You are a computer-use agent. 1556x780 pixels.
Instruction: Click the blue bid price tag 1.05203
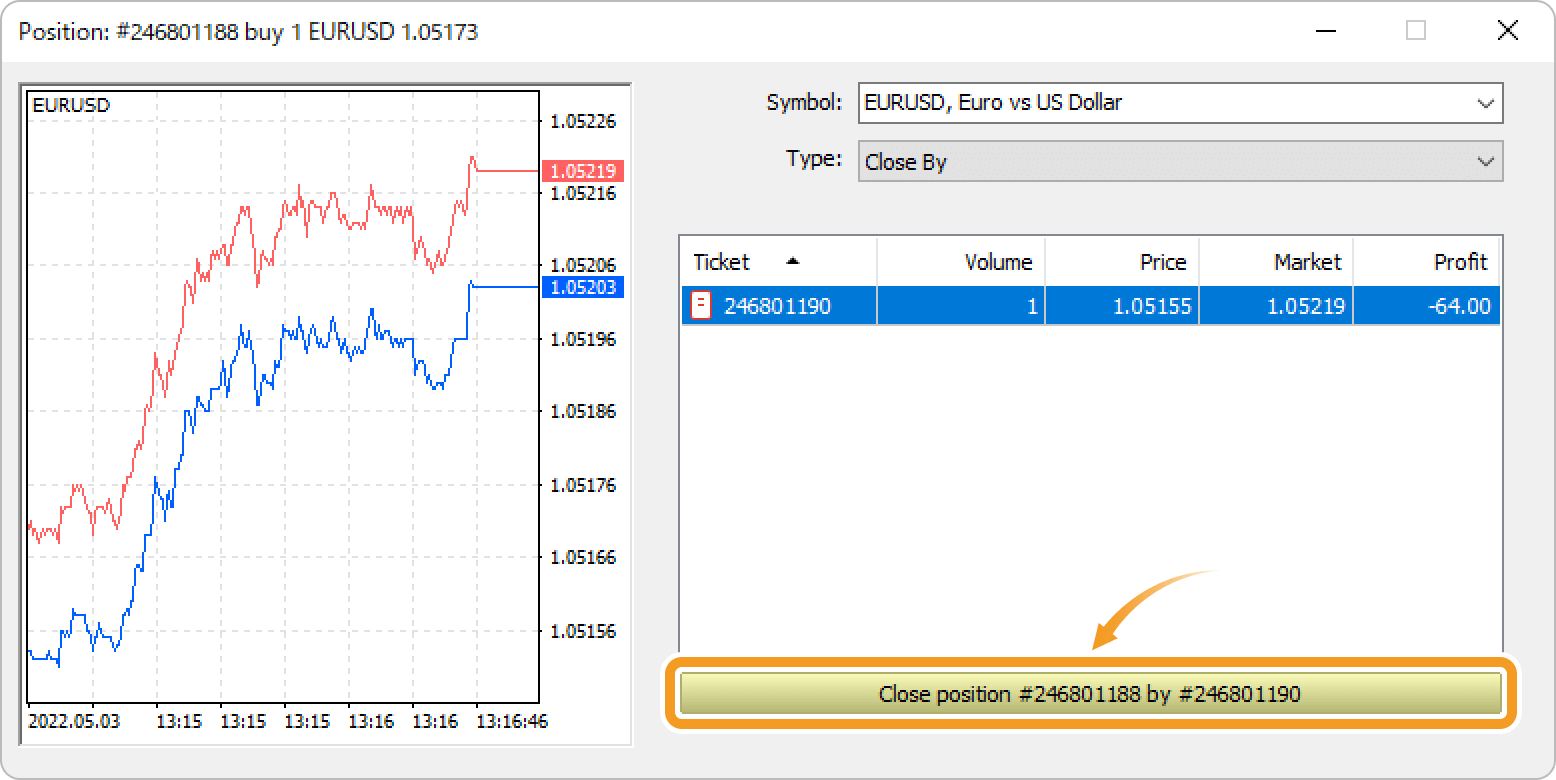pyautogui.click(x=582, y=288)
